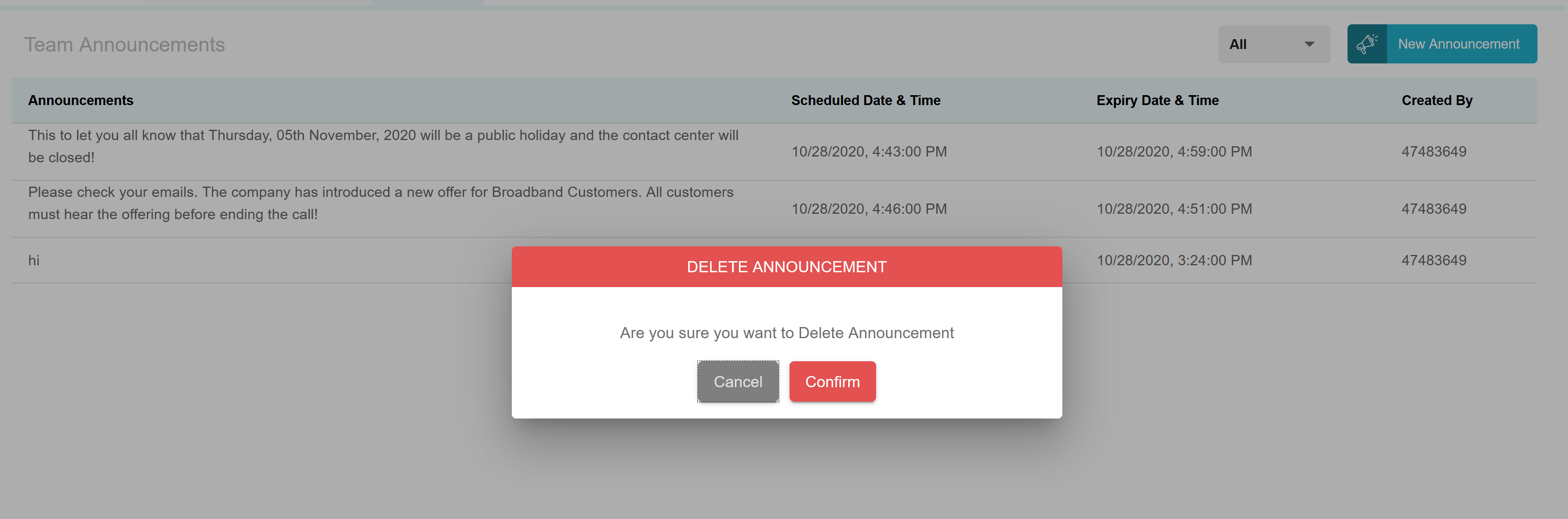Click the Created By column header
The width and height of the screenshot is (1568, 519).
tap(1437, 100)
